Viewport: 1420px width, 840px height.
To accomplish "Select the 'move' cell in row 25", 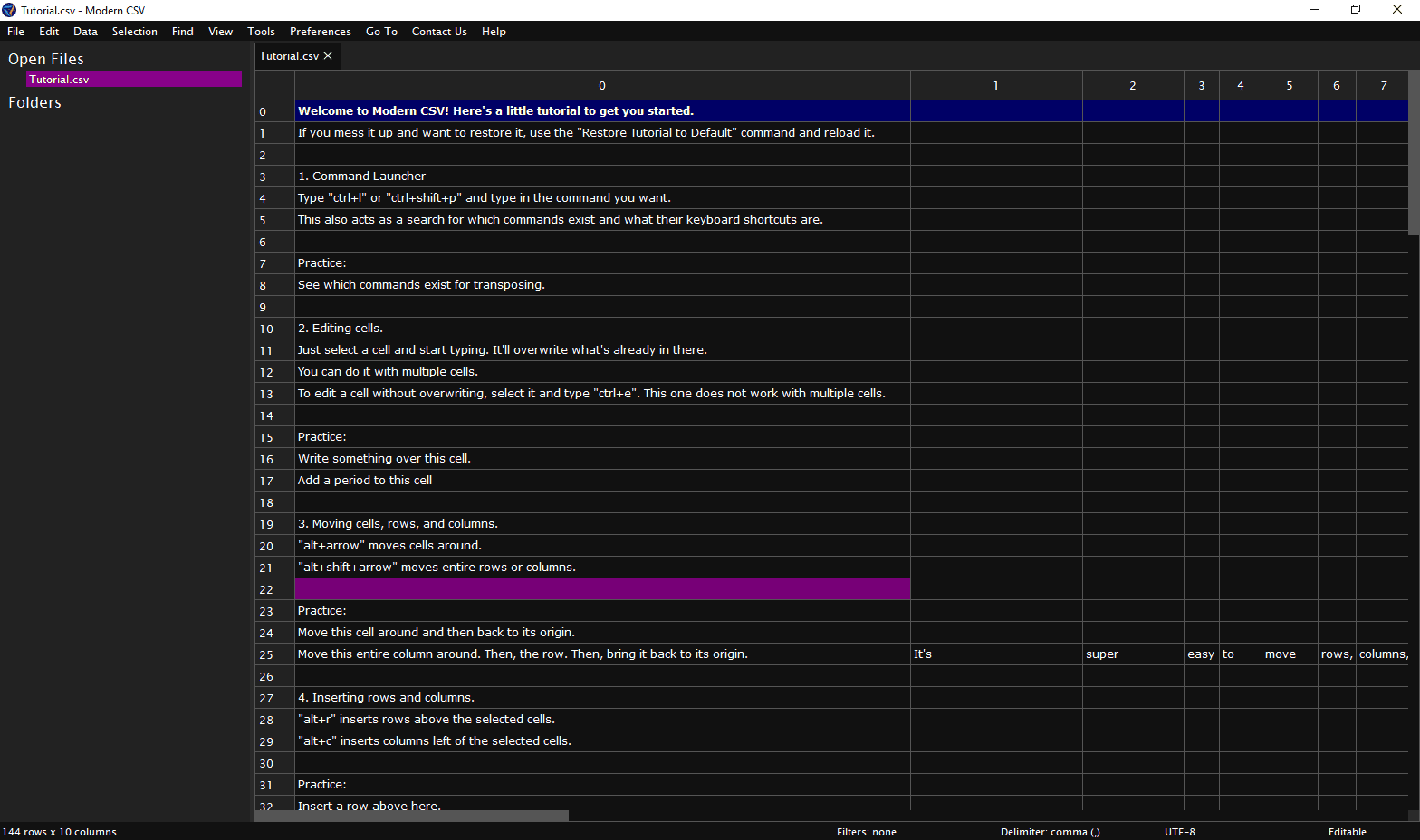I will 1290,654.
